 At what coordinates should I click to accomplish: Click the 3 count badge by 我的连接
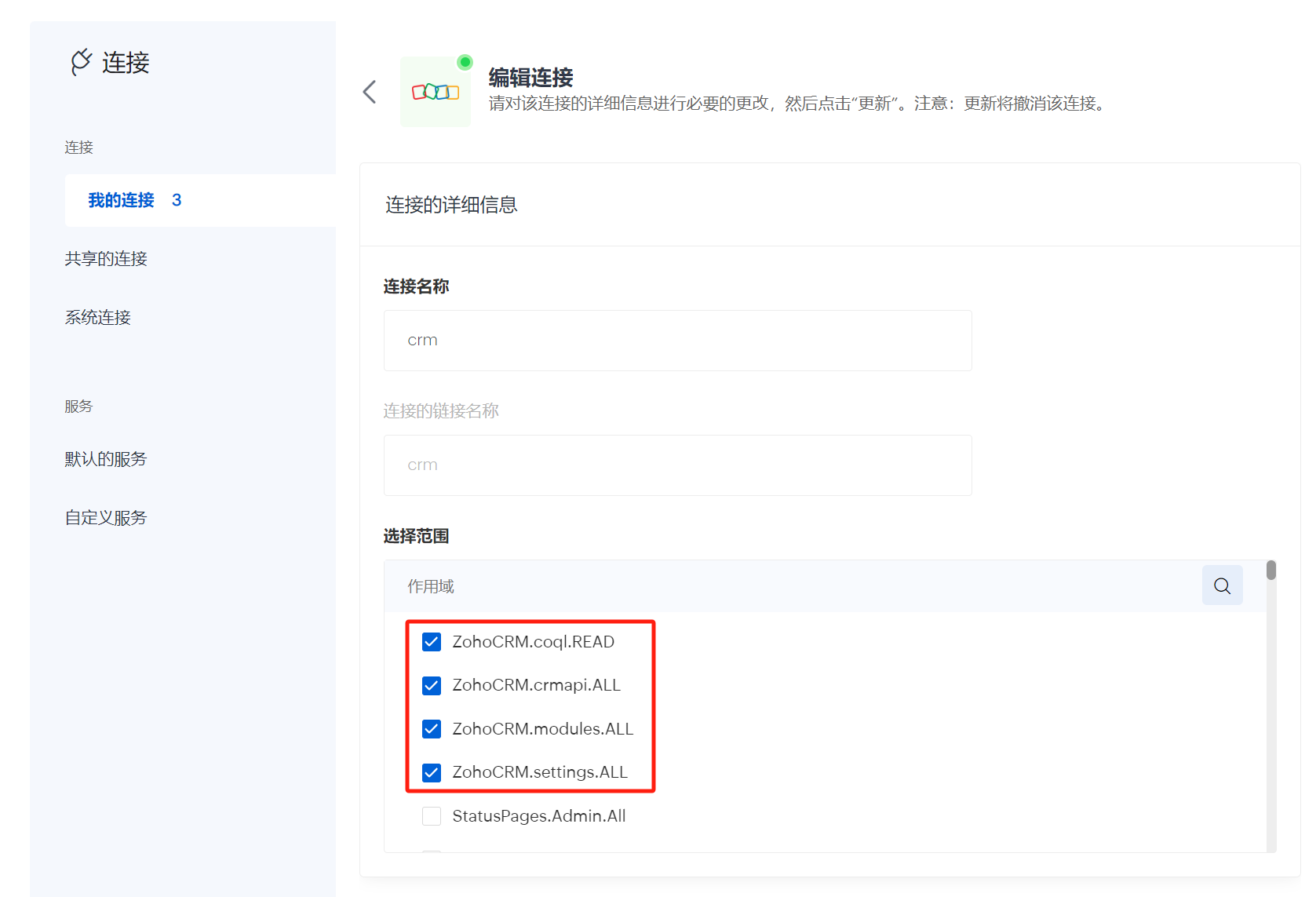(x=177, y=200)
